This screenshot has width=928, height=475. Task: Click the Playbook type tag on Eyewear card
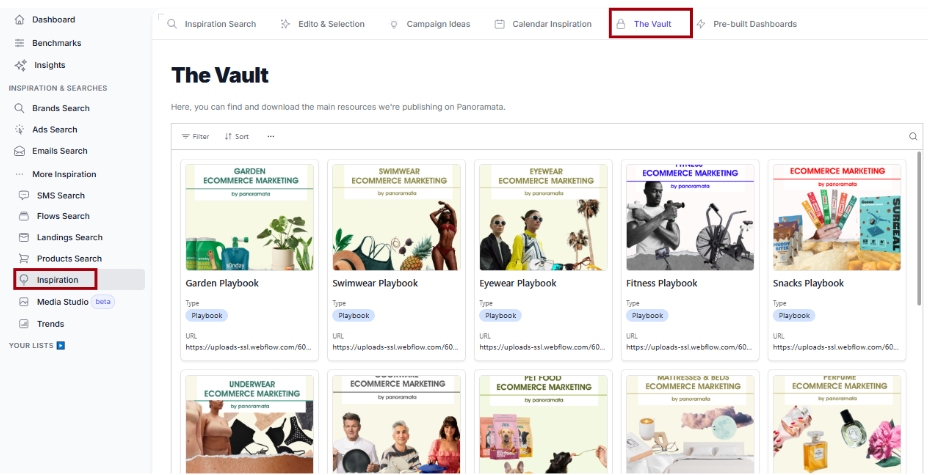(x=500, y=316)
